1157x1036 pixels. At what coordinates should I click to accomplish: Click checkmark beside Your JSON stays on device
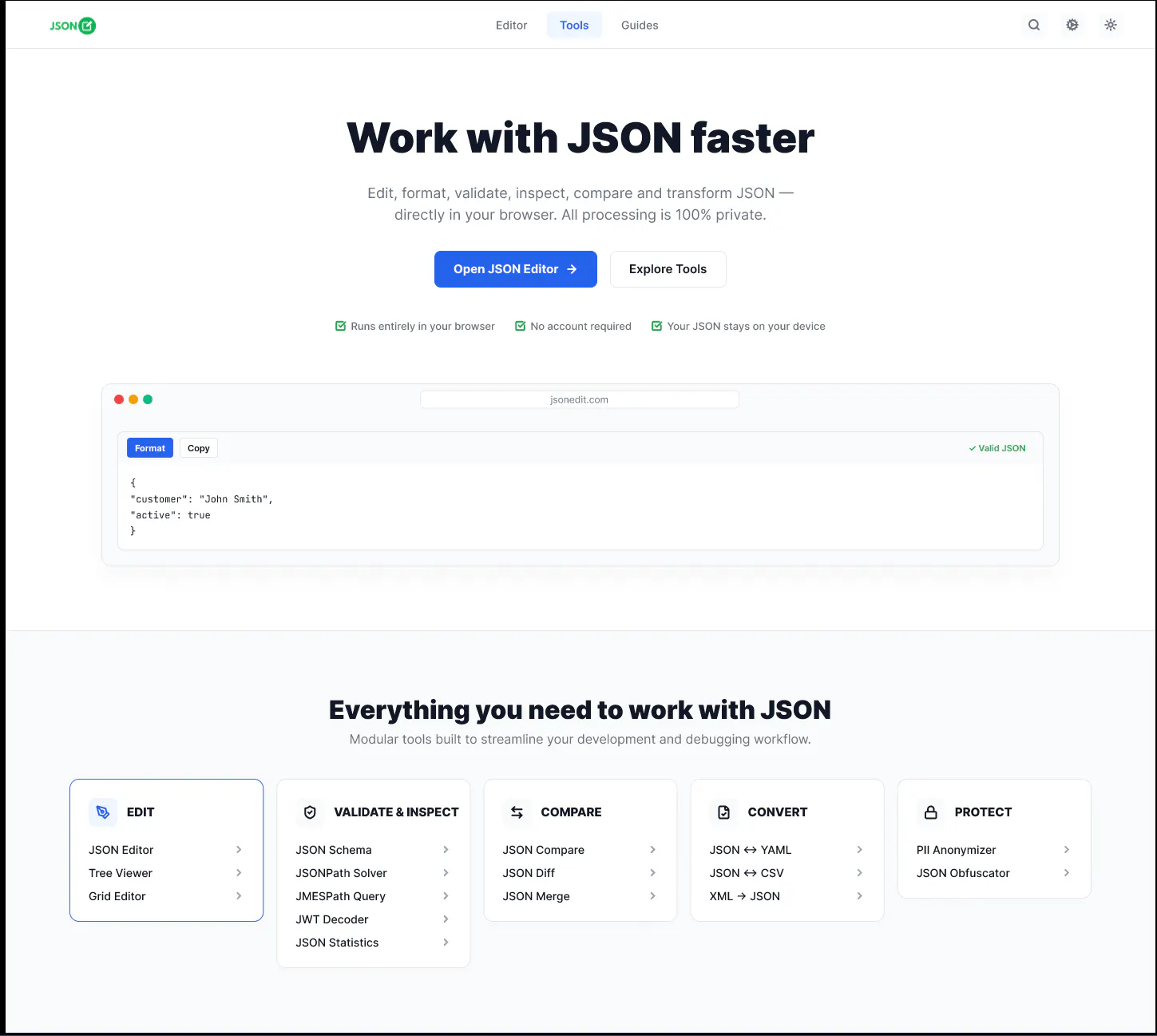[656, 326]
